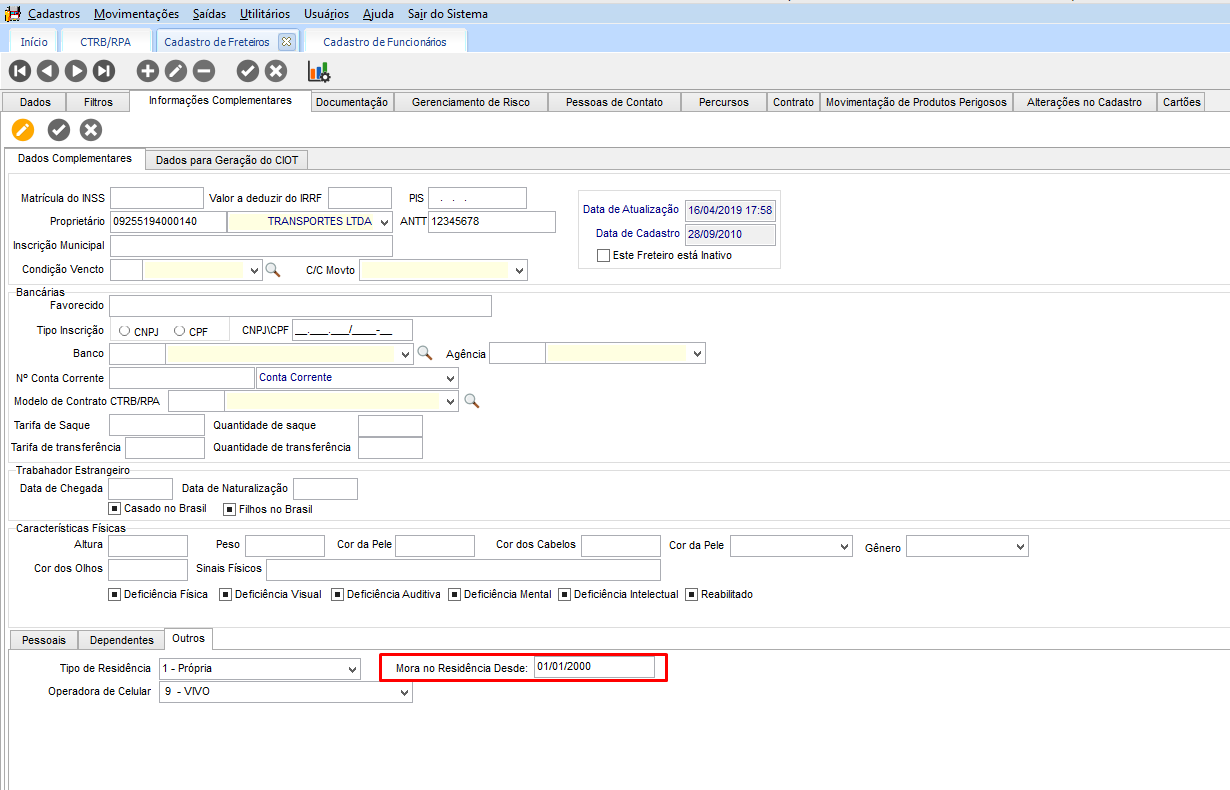Switch to the Gerenciamento de Risco tab
Screen dimensions: 1230x790
pos(470,102)
